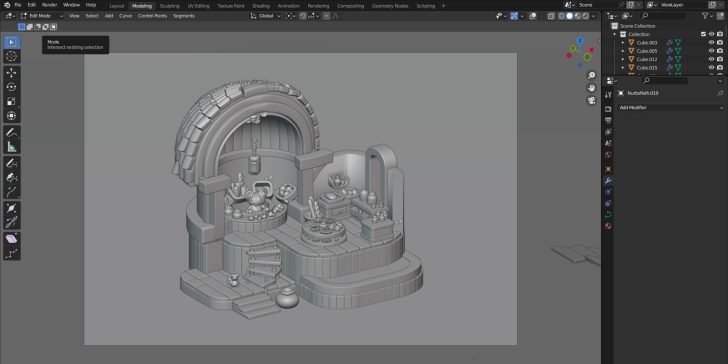Open the Select header menu
The image size is (728, 364).
coord(92,16)
